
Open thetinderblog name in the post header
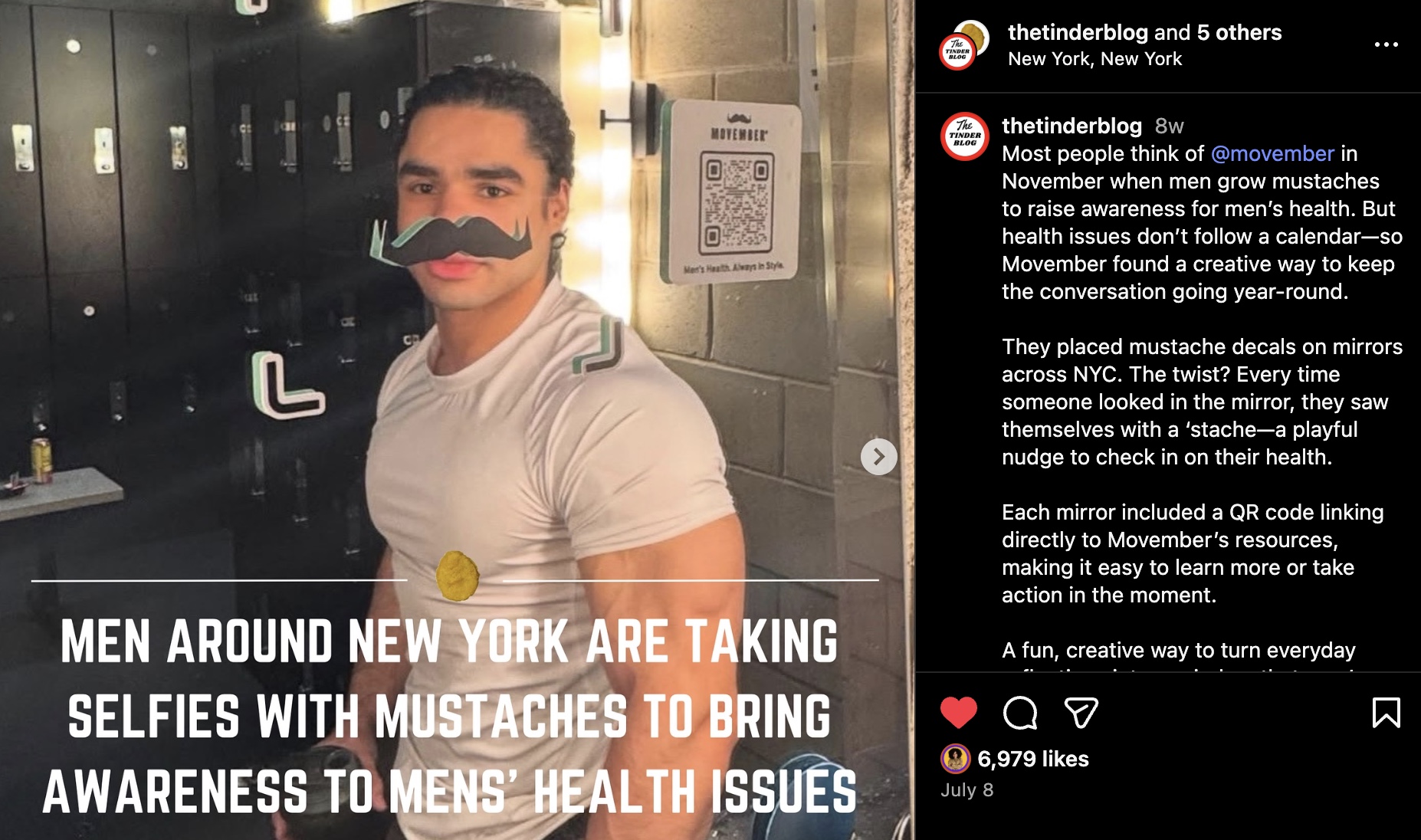pyautogui.click(x=1078, y=32)
